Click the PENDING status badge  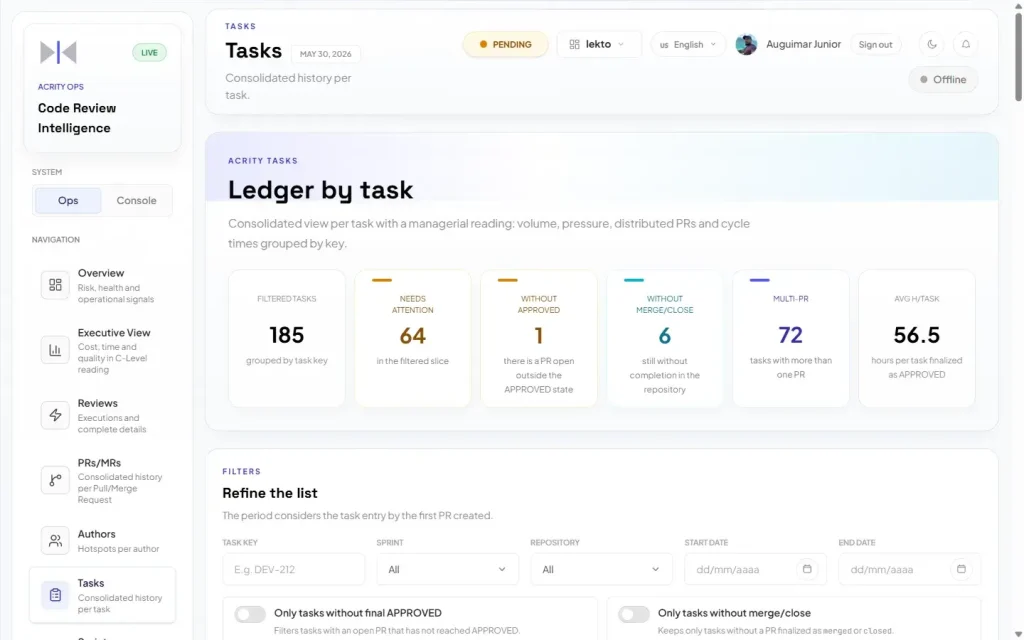(x=505, y=44)
